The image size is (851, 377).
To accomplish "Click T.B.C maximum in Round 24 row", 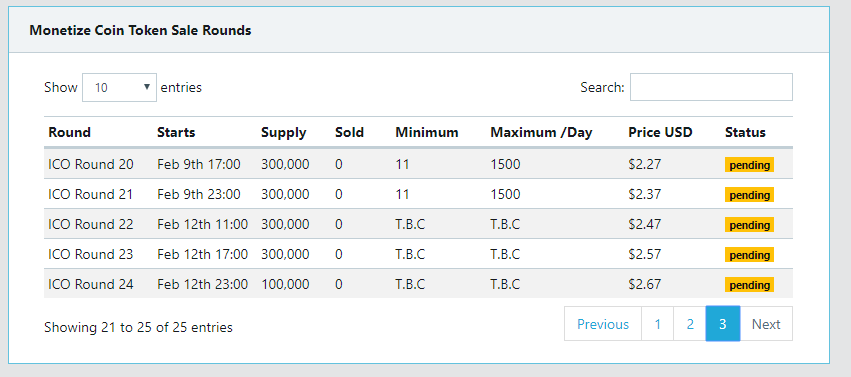I will click(x=505, y=284).
